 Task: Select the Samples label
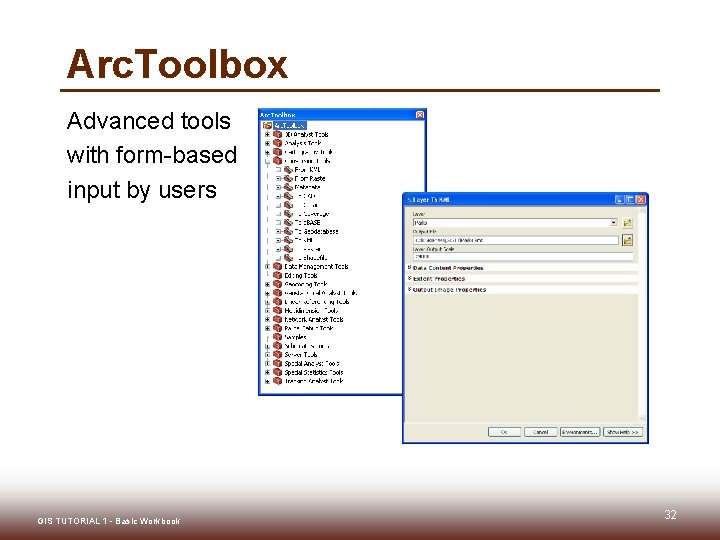click(x=295, y=337)
